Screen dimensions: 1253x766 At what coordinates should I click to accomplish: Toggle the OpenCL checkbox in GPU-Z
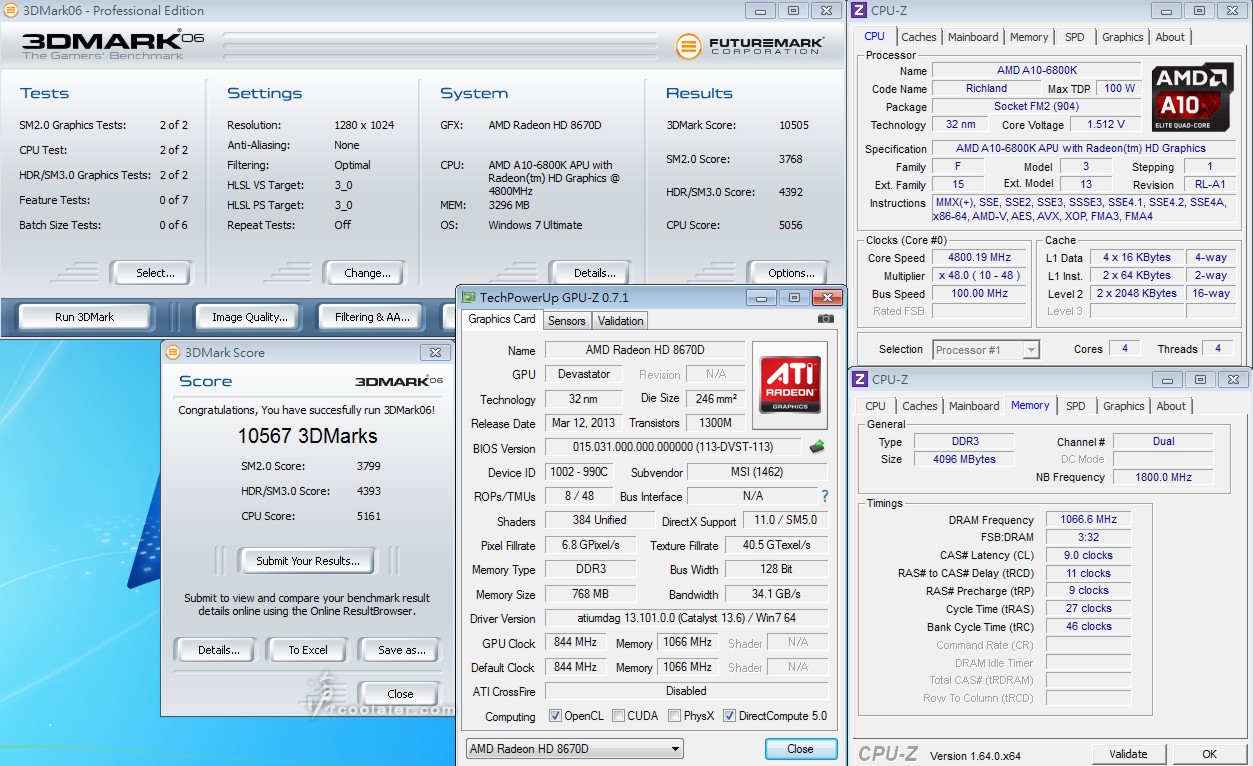point(556,716)
